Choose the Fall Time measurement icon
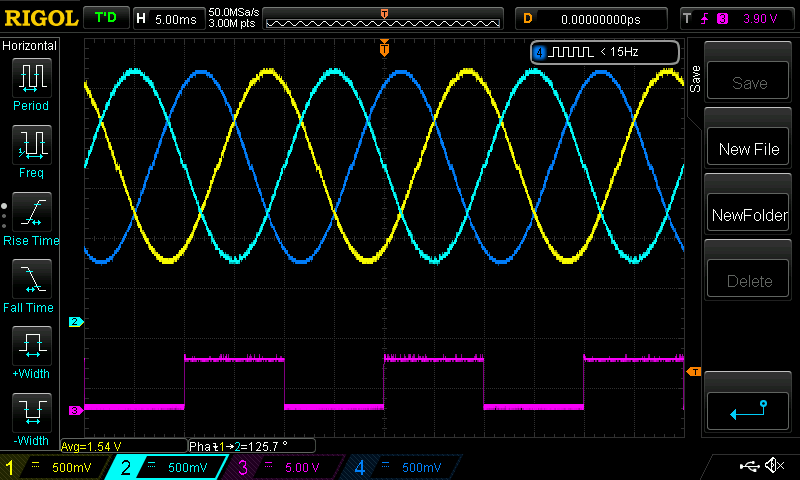 pyautogui.click(x=31, y=280)
